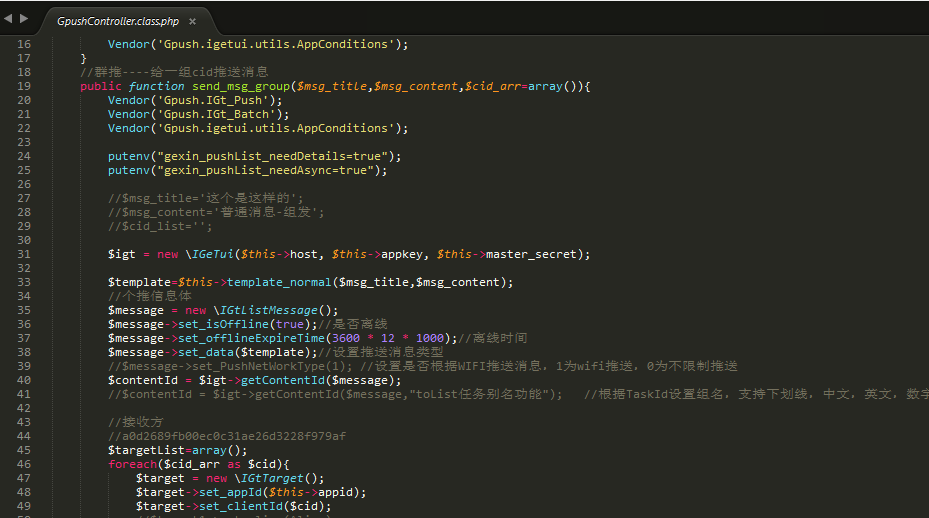Click the left tab scroll arrow
The height and width of the screenshot is (518, 929).
(x=8, y=19)
